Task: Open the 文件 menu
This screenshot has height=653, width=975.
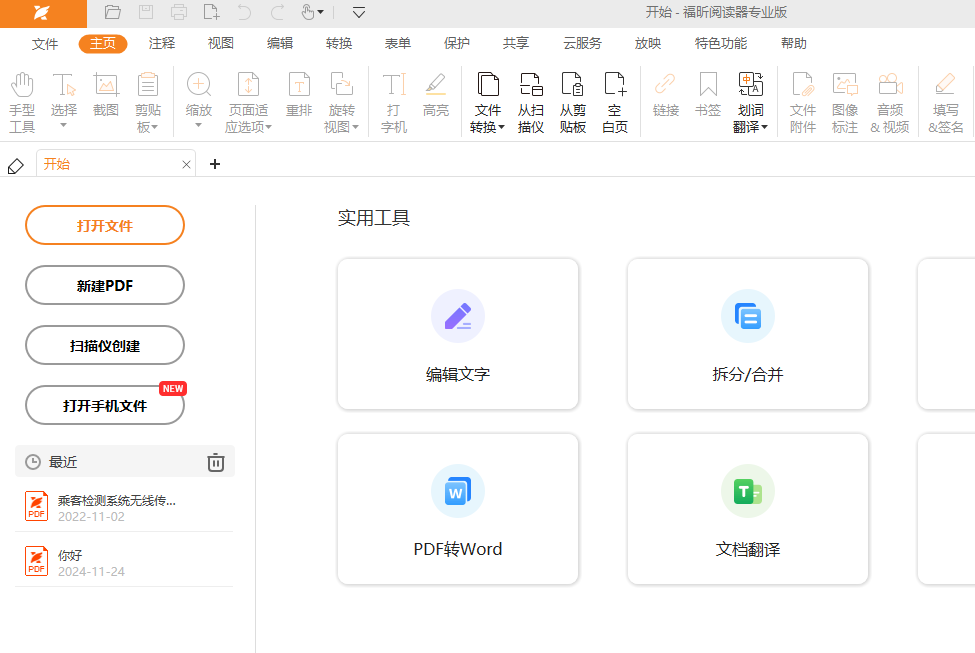Action: (45, 44)
